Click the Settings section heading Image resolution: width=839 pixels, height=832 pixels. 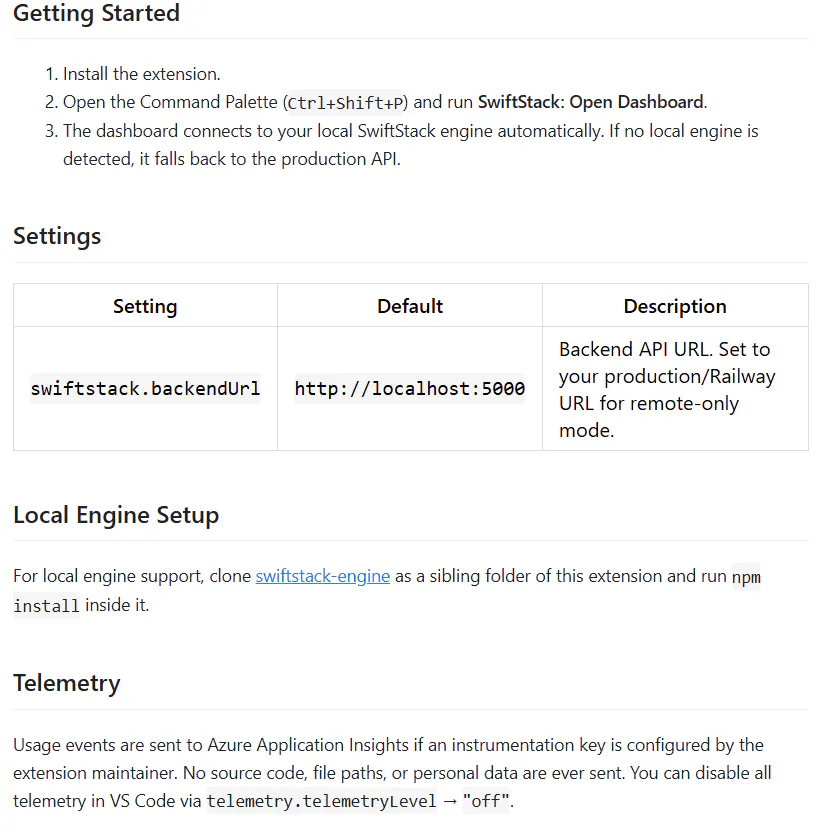point(57,236)
